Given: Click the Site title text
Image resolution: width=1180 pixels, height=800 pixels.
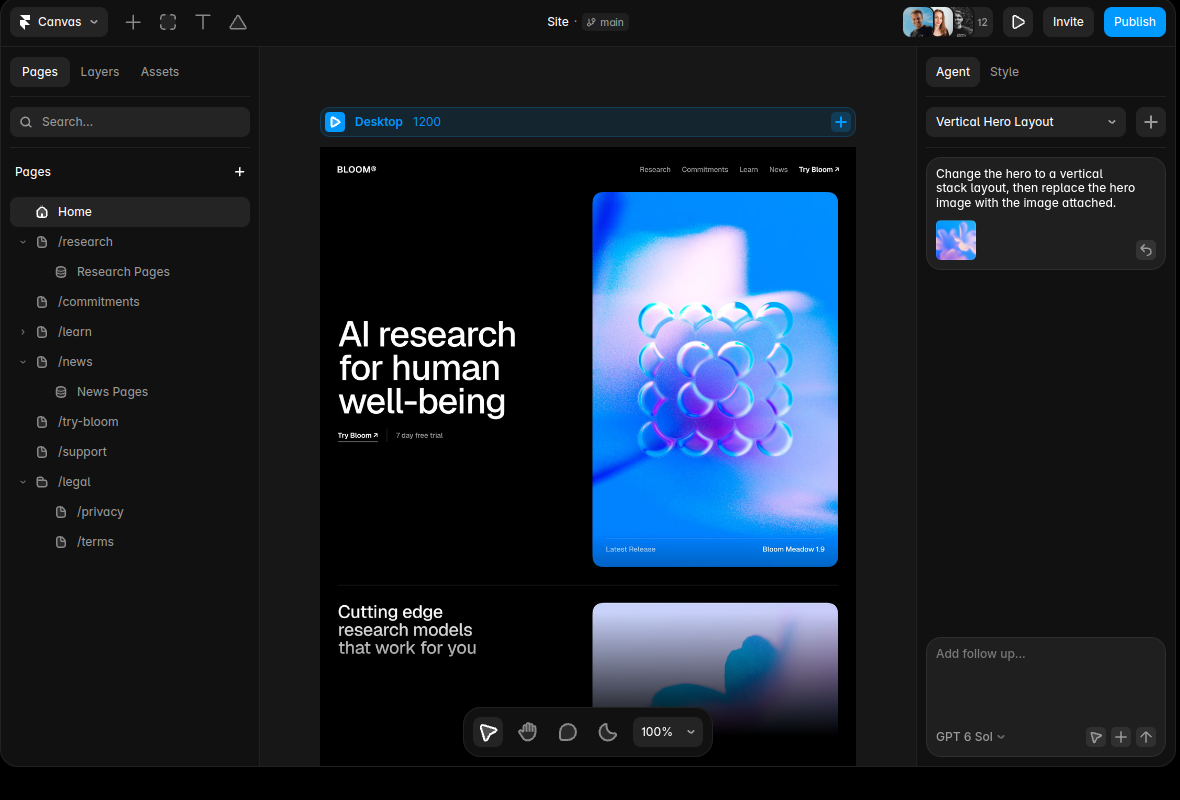Looking at the screenshot, I should pos(558,22).
